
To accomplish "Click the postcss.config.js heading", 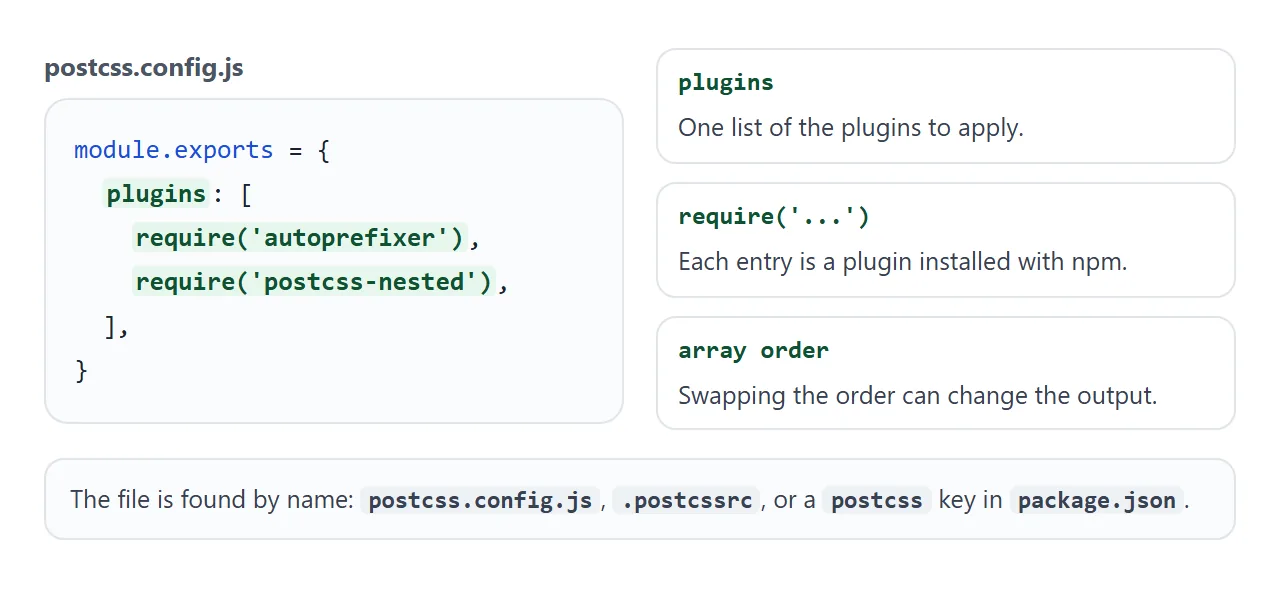I will point(144,68).
